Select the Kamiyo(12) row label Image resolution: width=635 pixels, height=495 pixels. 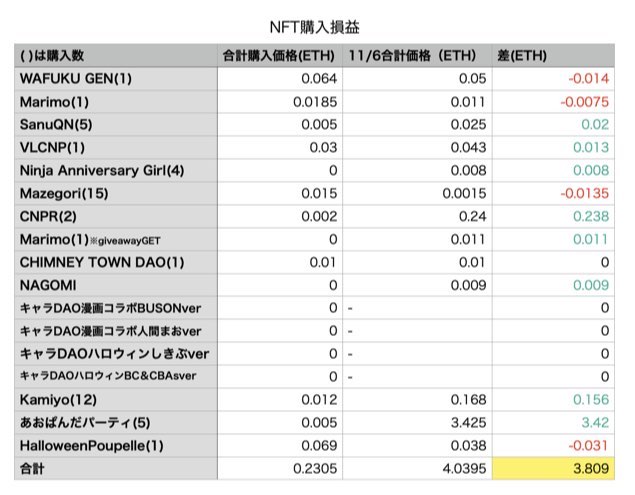coord(58,400)
